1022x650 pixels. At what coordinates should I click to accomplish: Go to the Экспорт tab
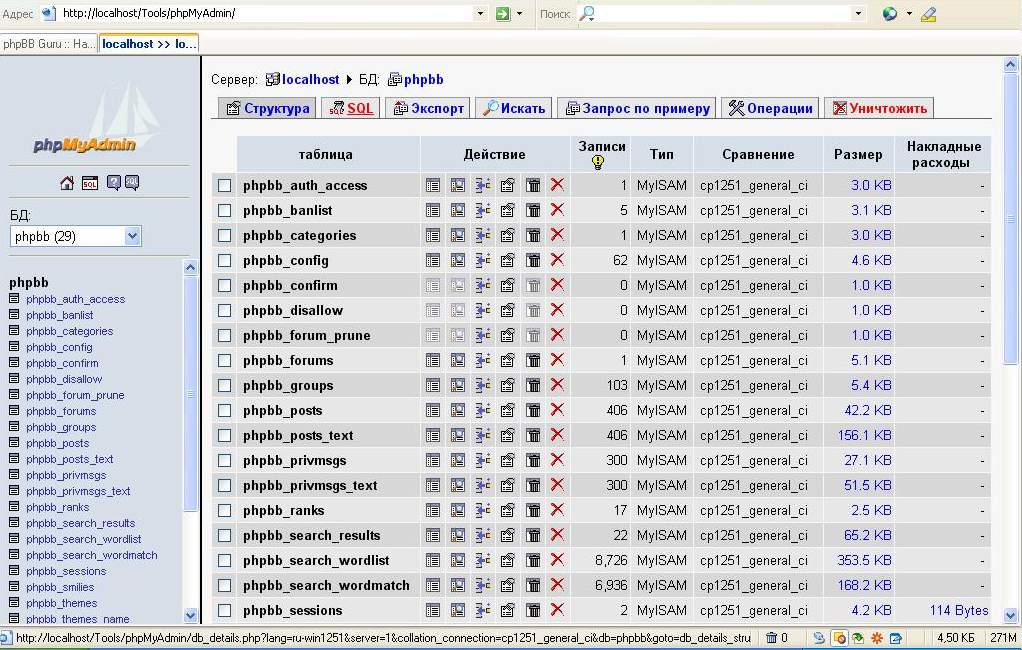(428, 108)
